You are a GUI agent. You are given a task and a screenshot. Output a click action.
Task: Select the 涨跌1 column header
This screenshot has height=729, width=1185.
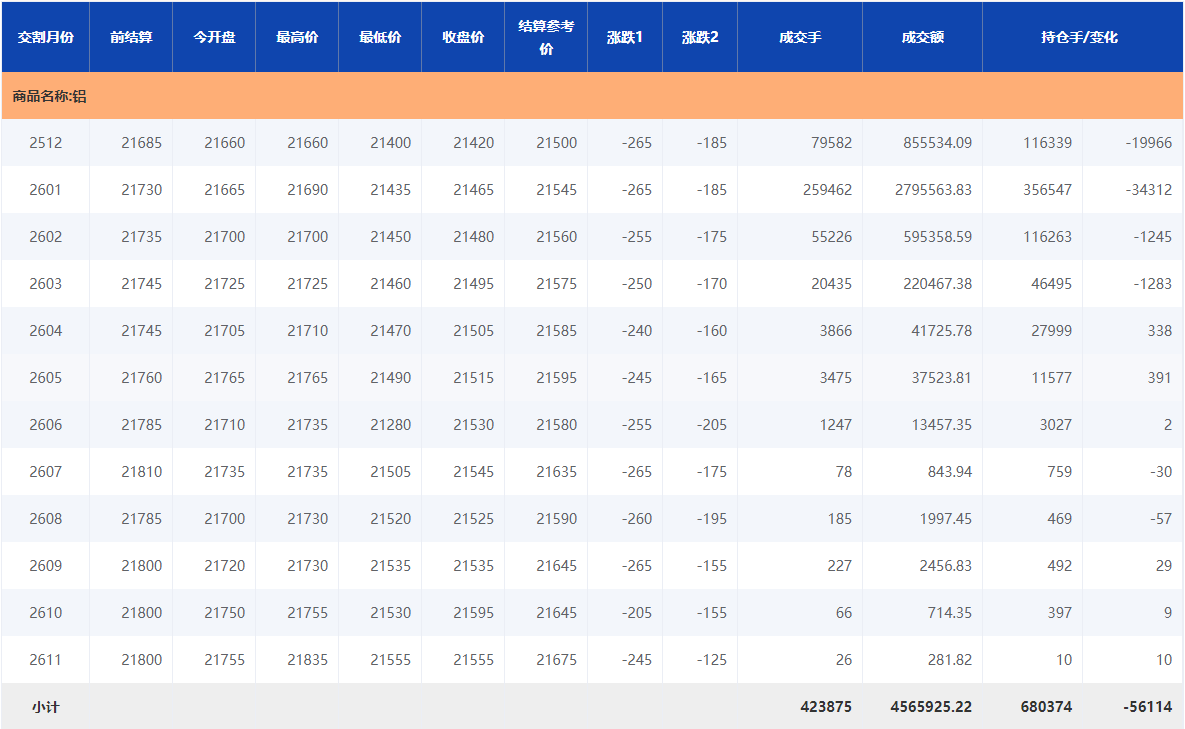coord(625,37)
